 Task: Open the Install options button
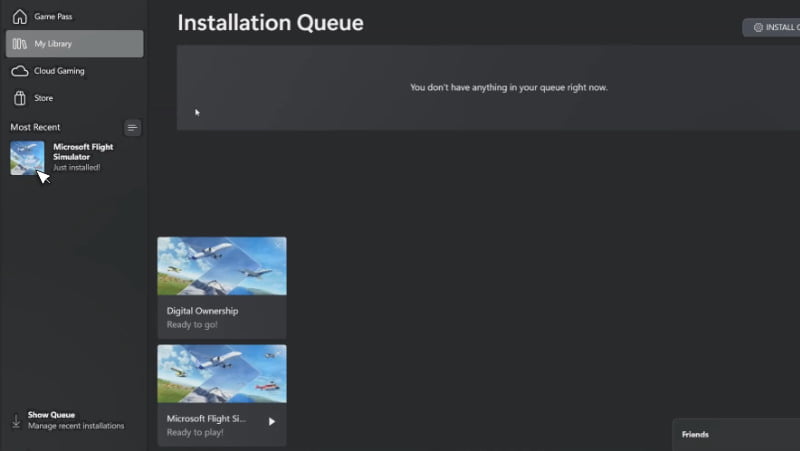[771, 27]
